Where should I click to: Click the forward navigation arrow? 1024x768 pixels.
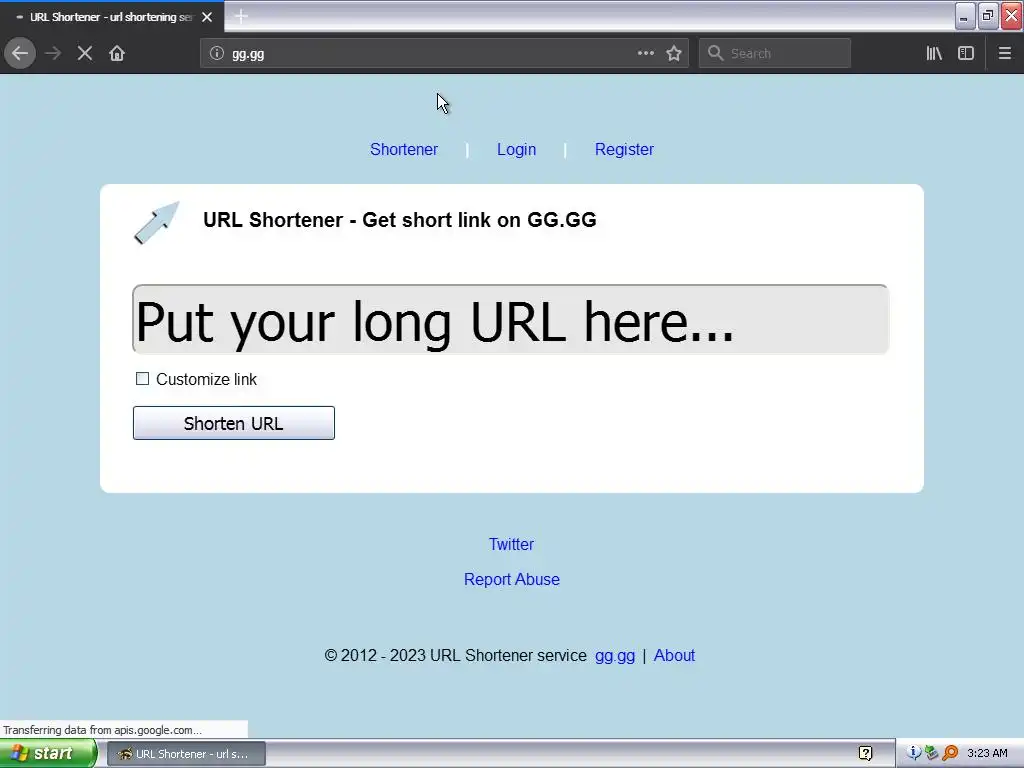pos(53,53)
